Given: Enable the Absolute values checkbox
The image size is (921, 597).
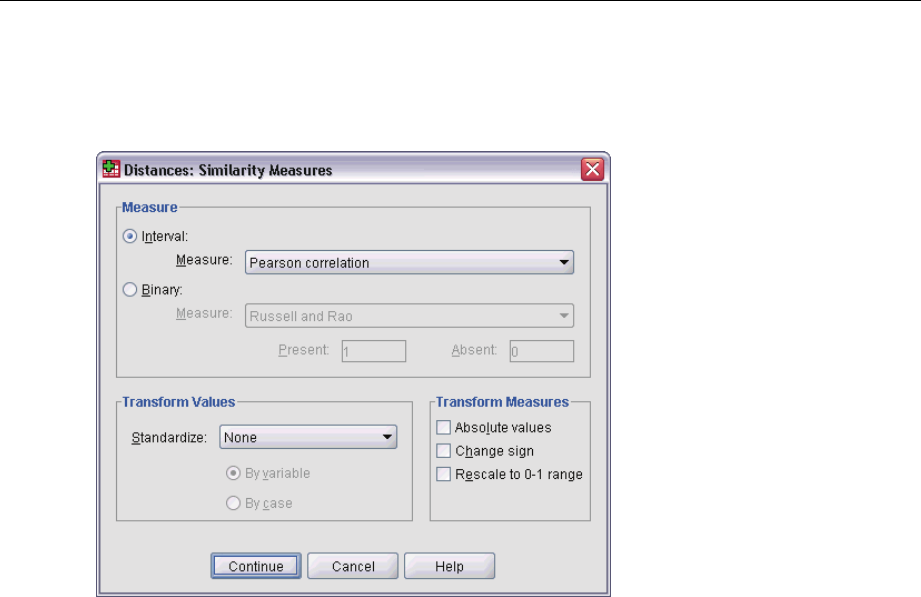Looking at the screenshot, I should [443, 427].
